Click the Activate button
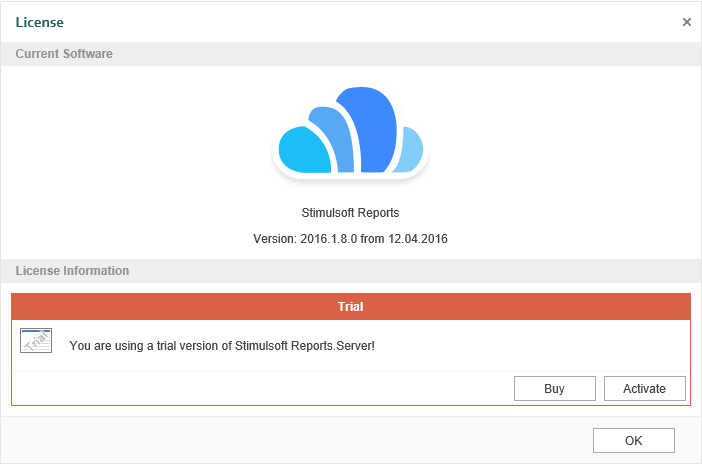Screen dimensions: 702x465 pyautogui.click(x=645, y=388)
